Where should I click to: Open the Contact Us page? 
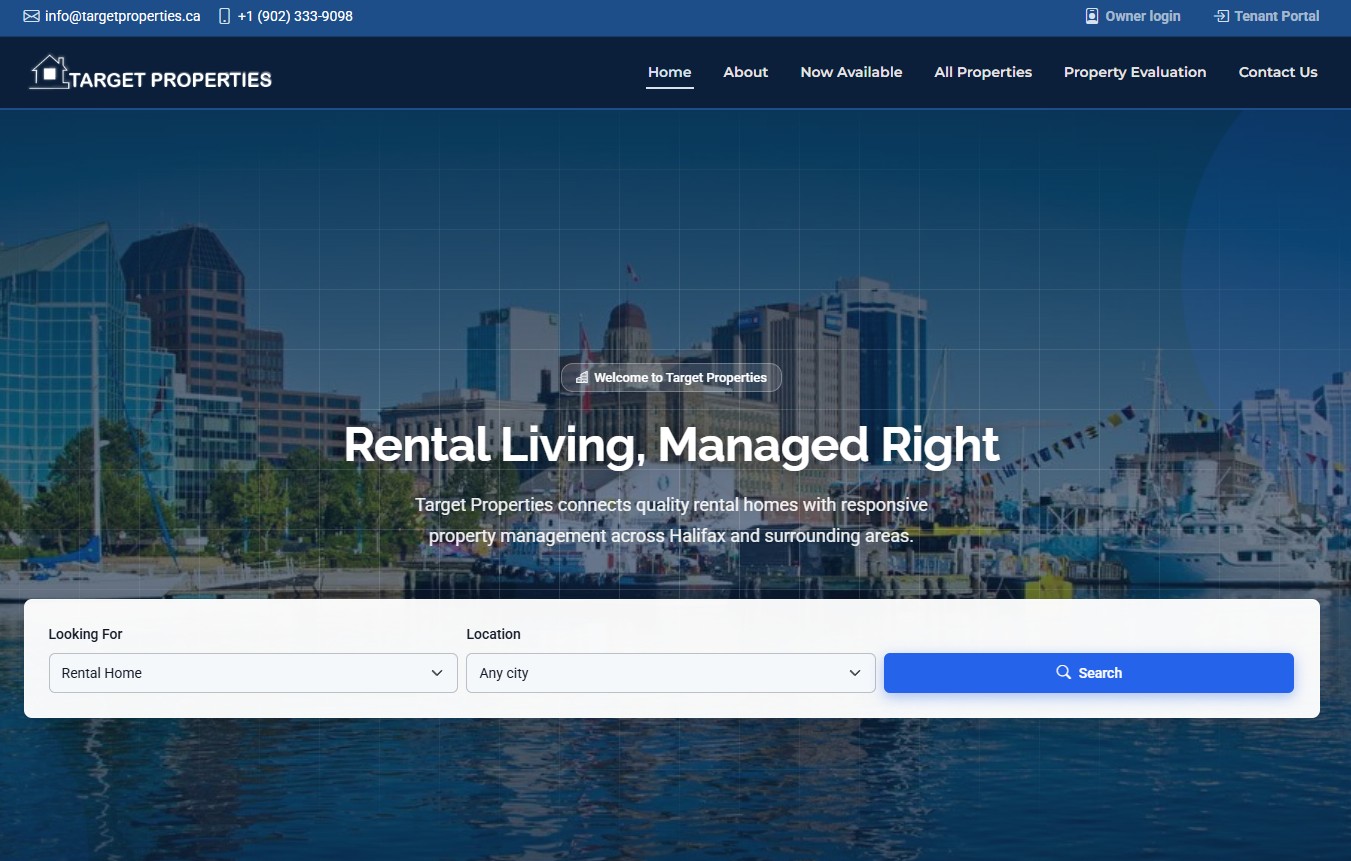point(1278,72)
